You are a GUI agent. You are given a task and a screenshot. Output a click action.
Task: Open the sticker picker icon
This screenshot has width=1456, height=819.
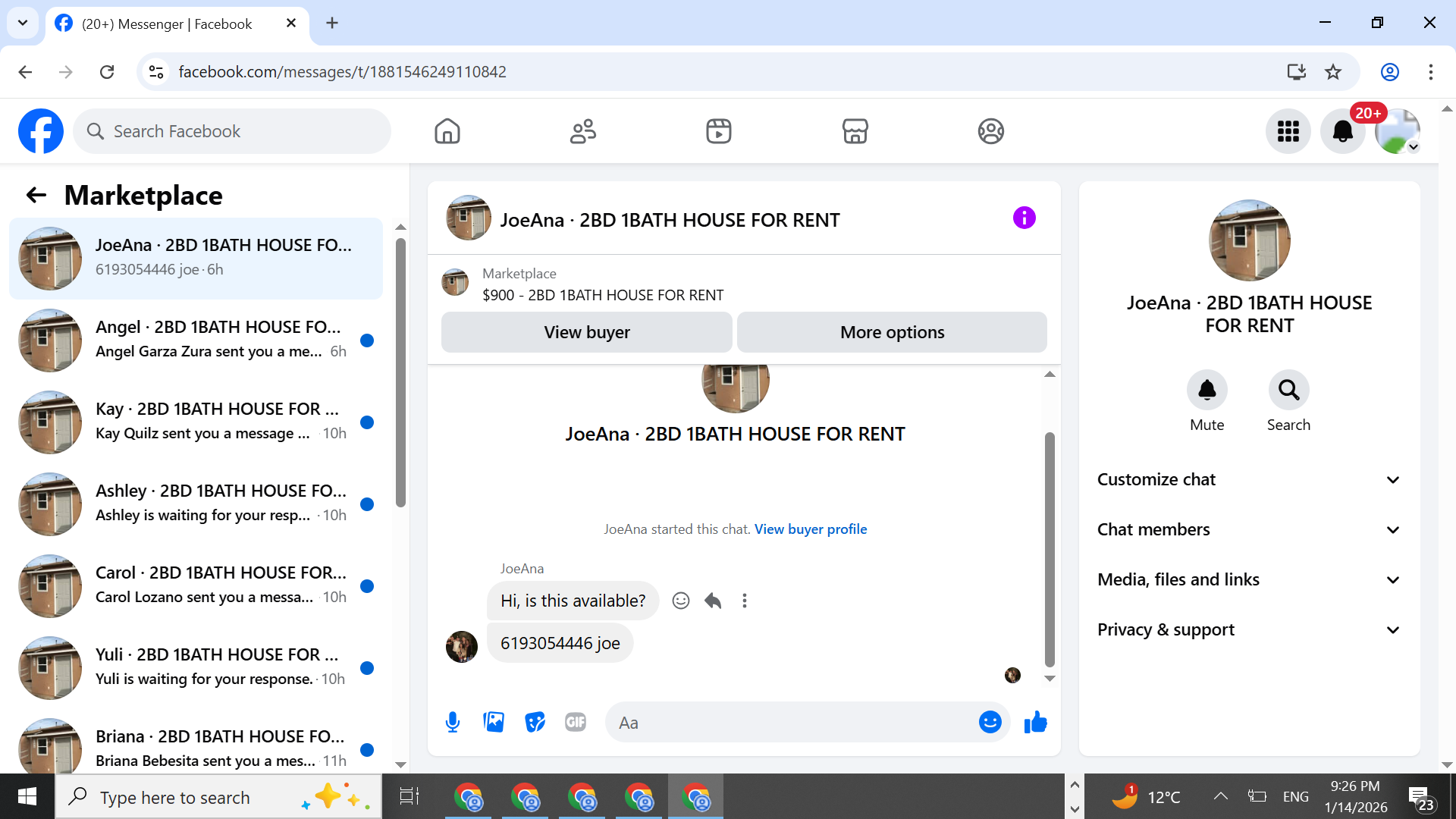535,722
